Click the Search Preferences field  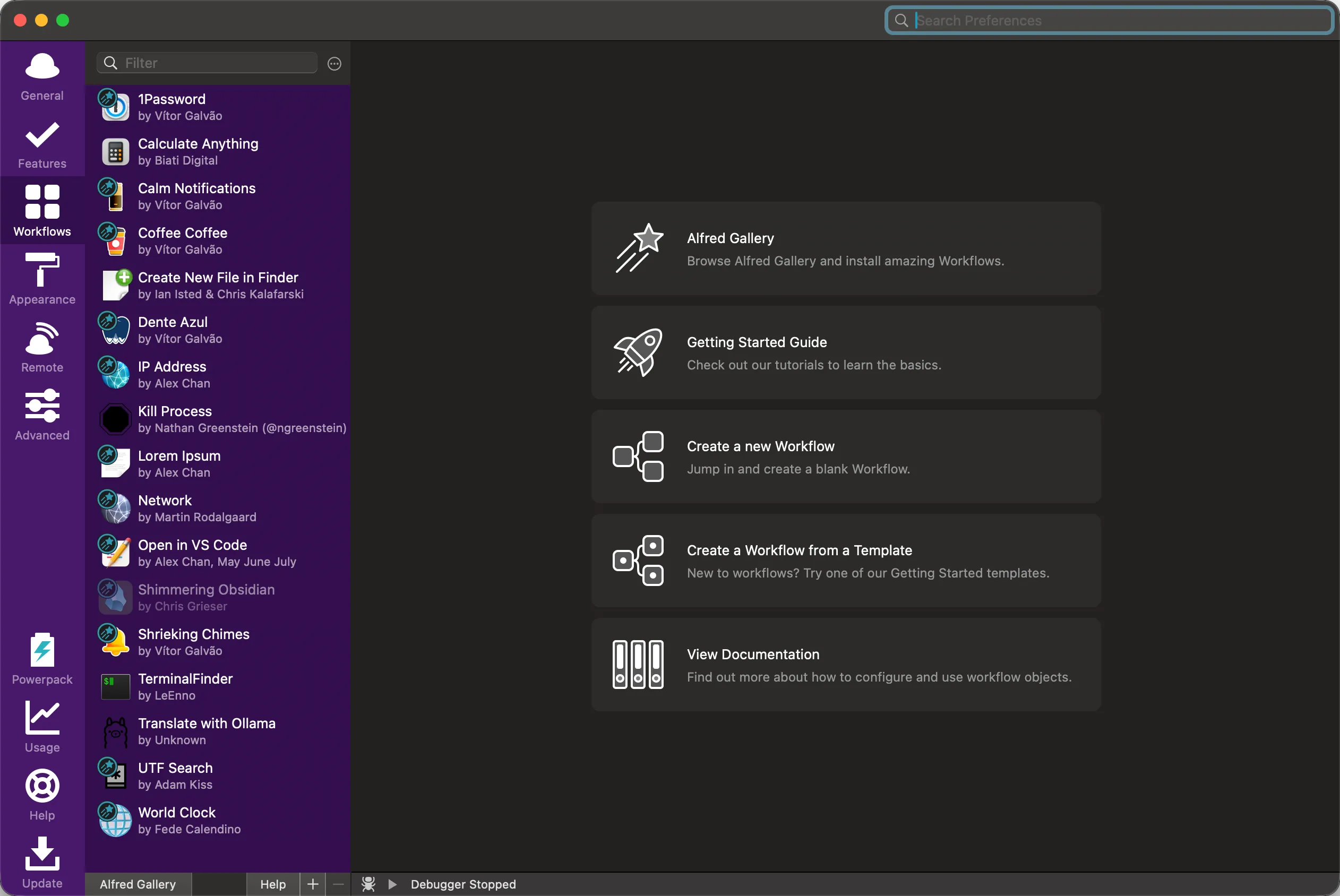pyautogui.click(x=1109, y=21)
